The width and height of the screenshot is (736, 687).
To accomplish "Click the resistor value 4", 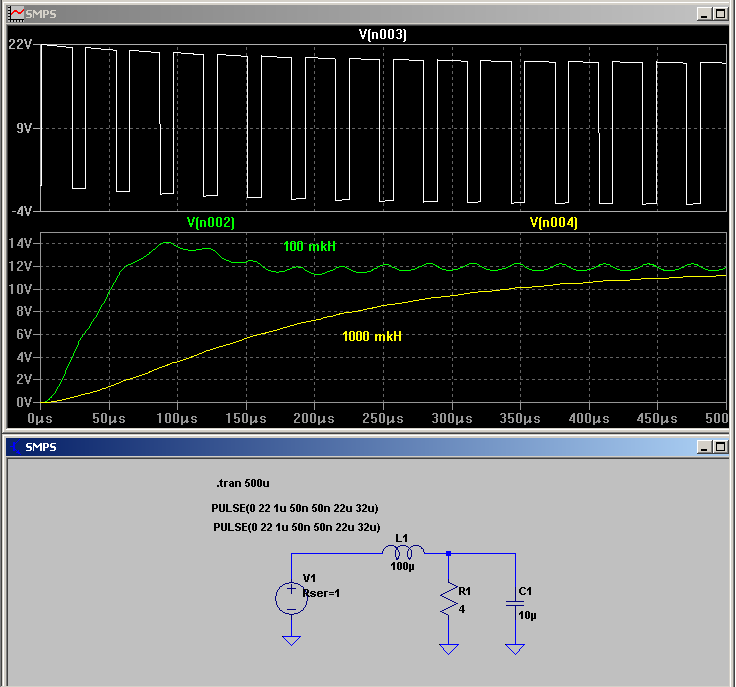I will point(462,609).
